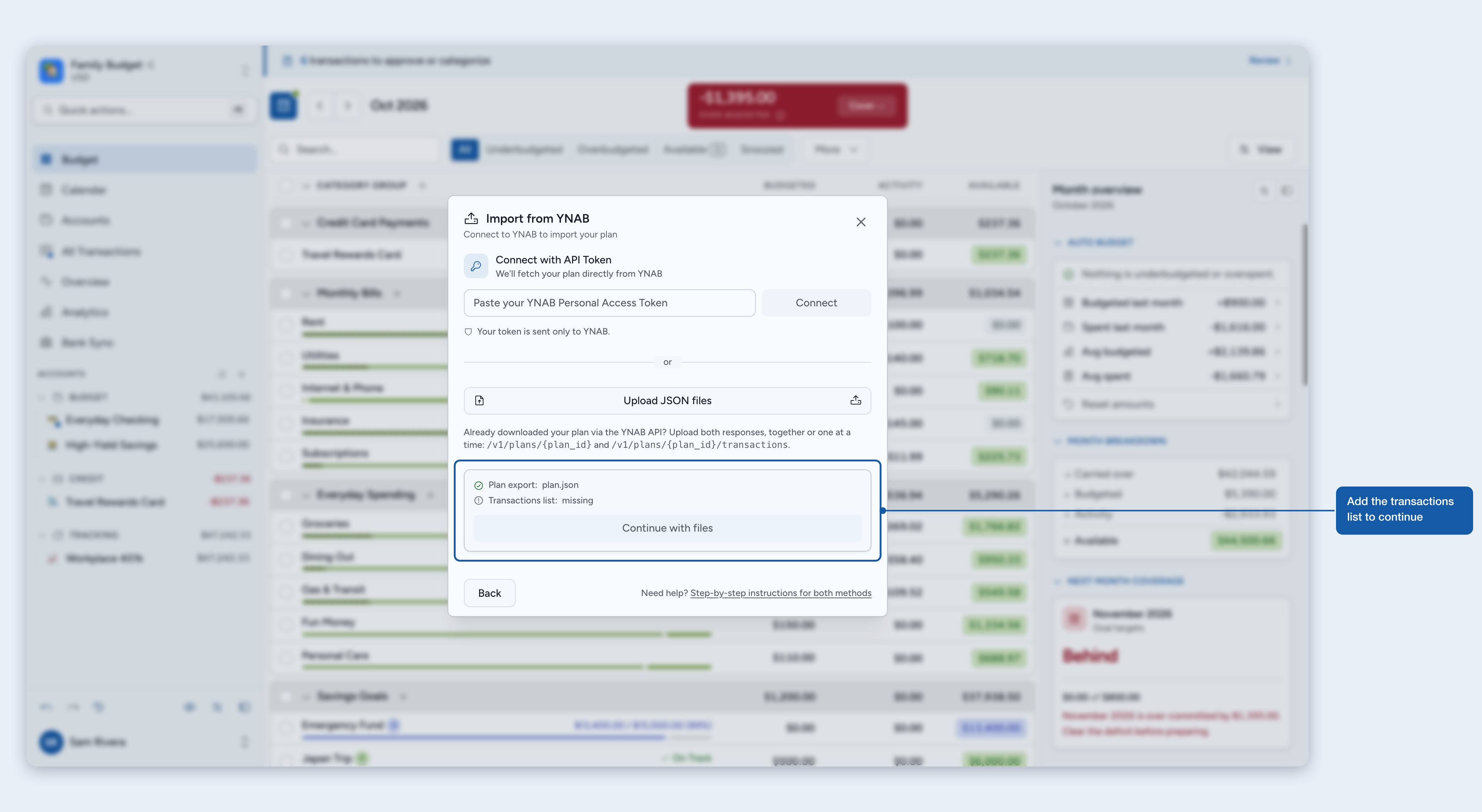Select the Underbudgeted filter tab
The image size is (1482, 812).
(x=524, y=150)
